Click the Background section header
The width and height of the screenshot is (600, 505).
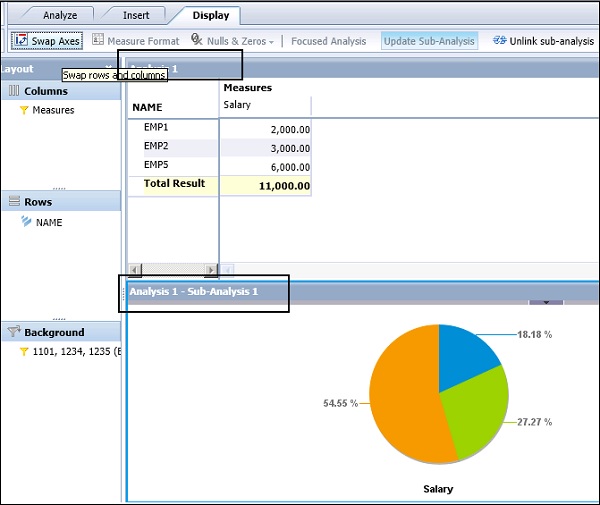61,332
